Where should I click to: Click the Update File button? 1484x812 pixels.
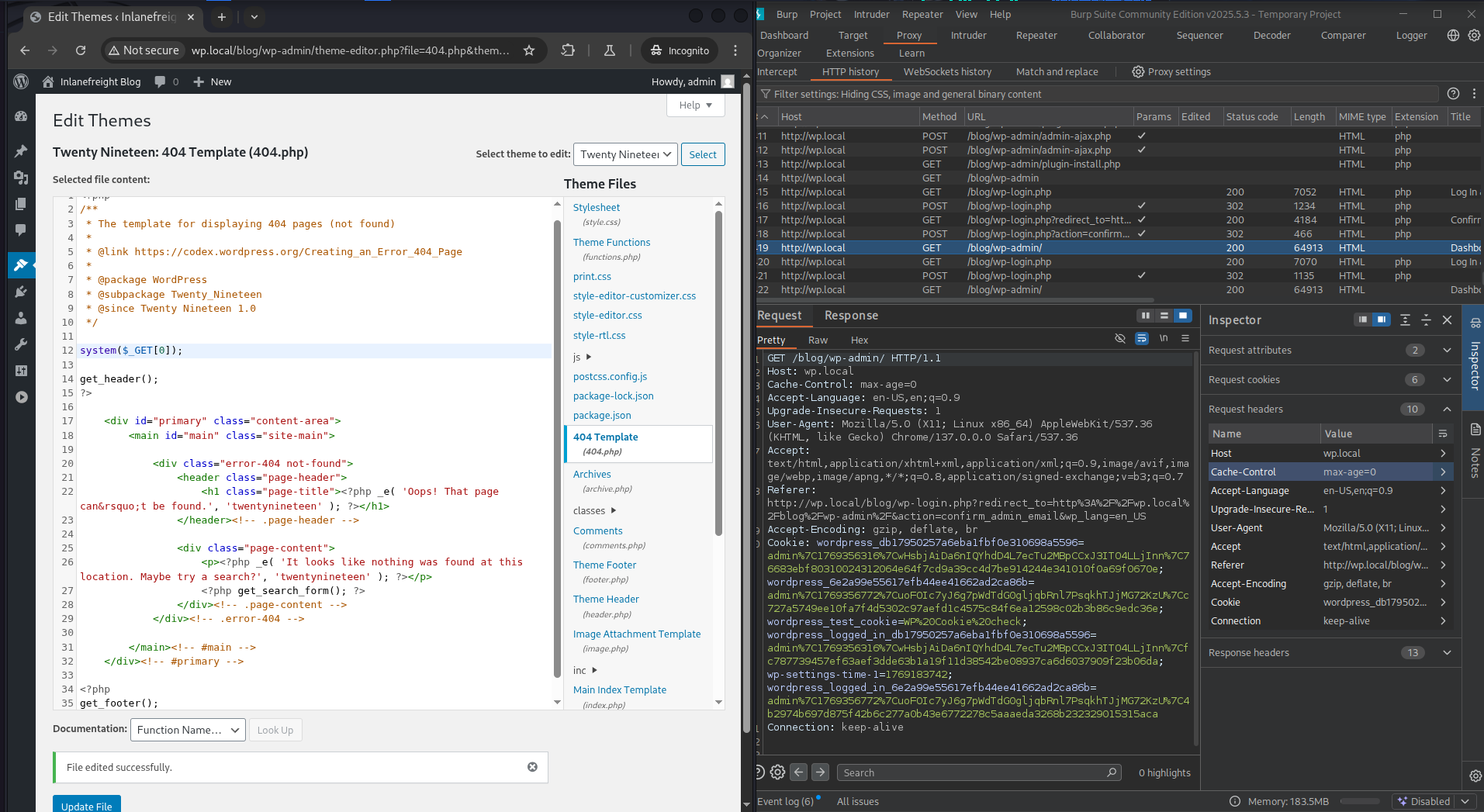86,805
